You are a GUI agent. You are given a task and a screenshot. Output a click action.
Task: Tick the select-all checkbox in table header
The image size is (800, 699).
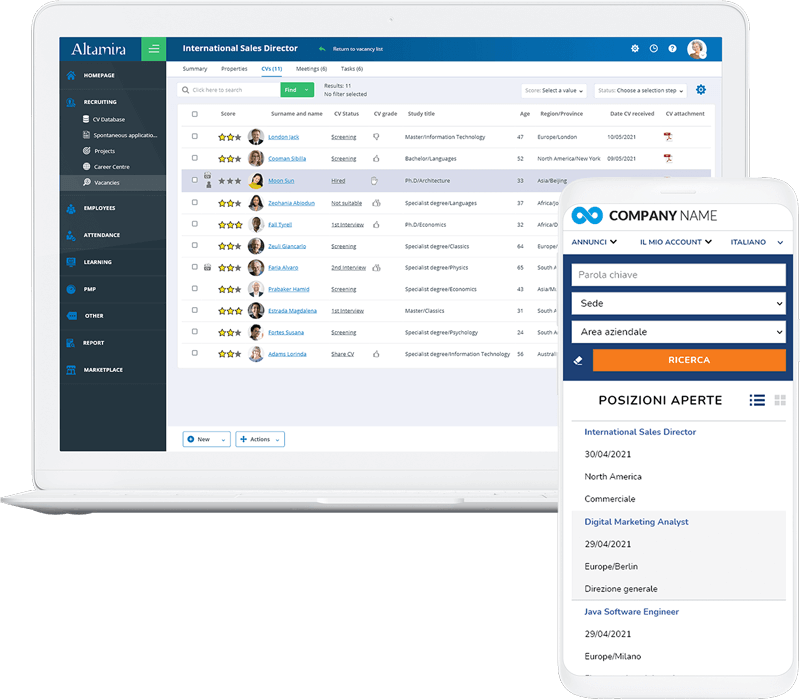pos(194,114)
